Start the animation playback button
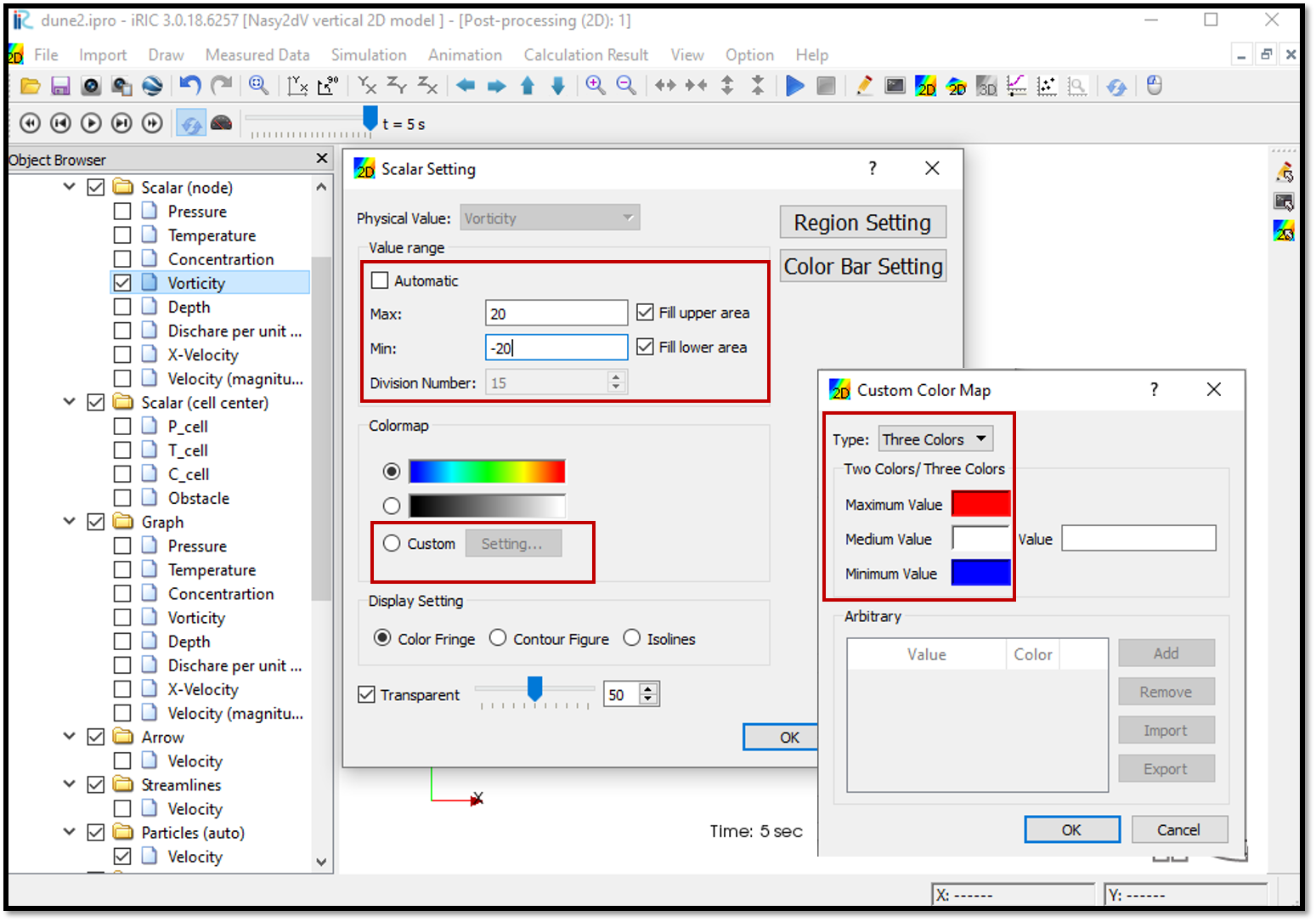The width and height of the screenshot is (1316, 922). click(91, 123)
